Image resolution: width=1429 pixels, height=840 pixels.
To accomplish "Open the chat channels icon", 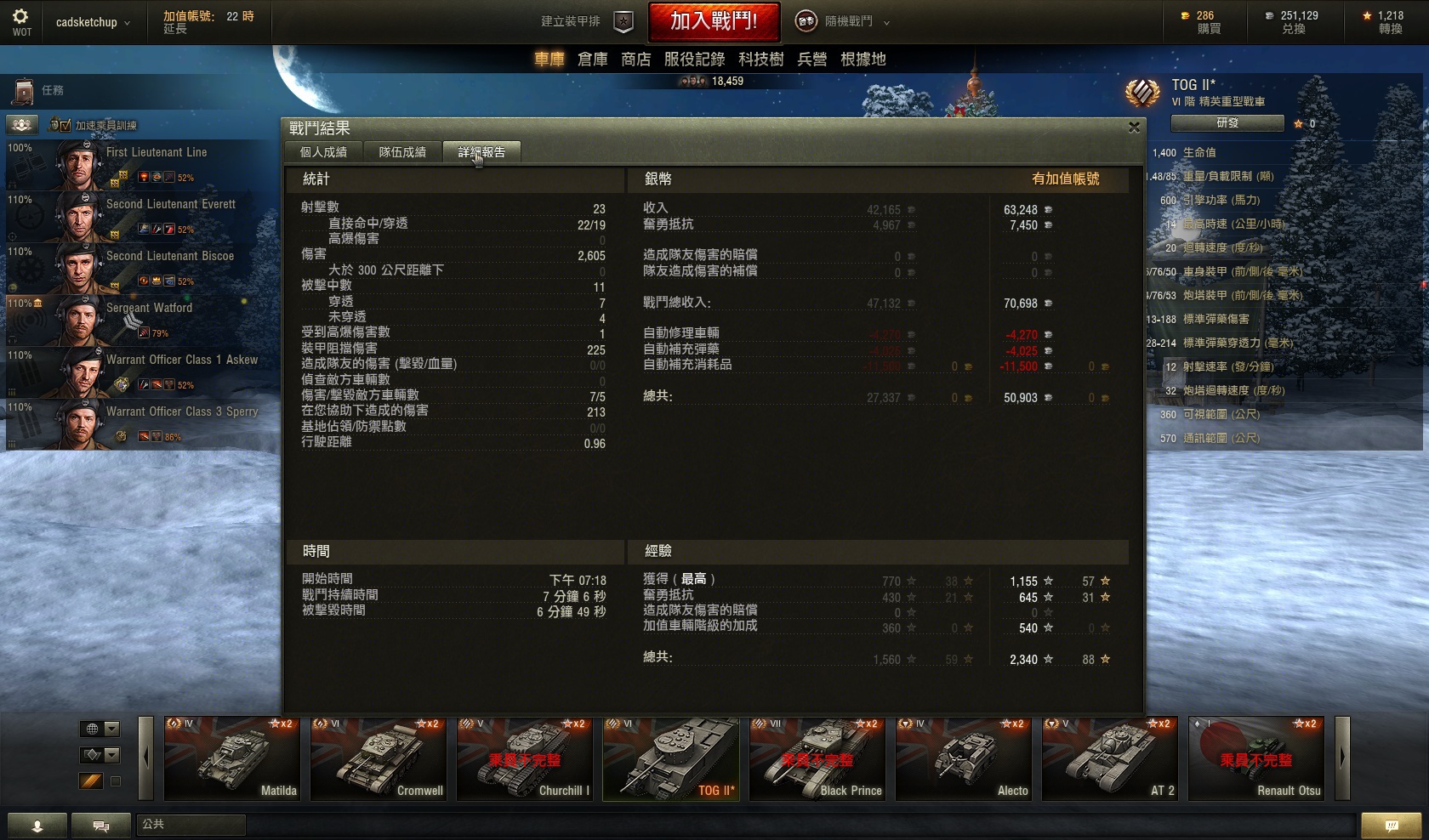I will pos(100,826).
